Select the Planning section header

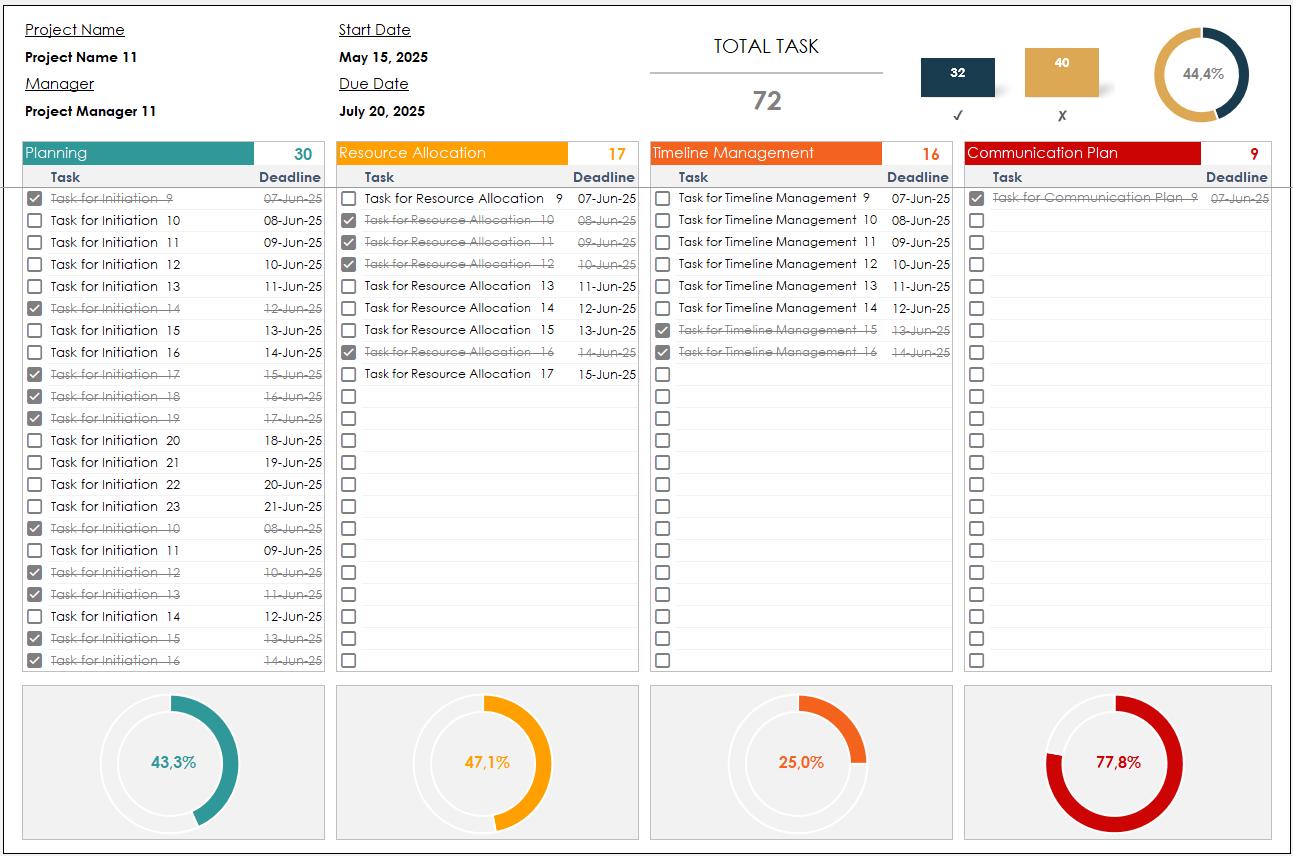(138, 153)
